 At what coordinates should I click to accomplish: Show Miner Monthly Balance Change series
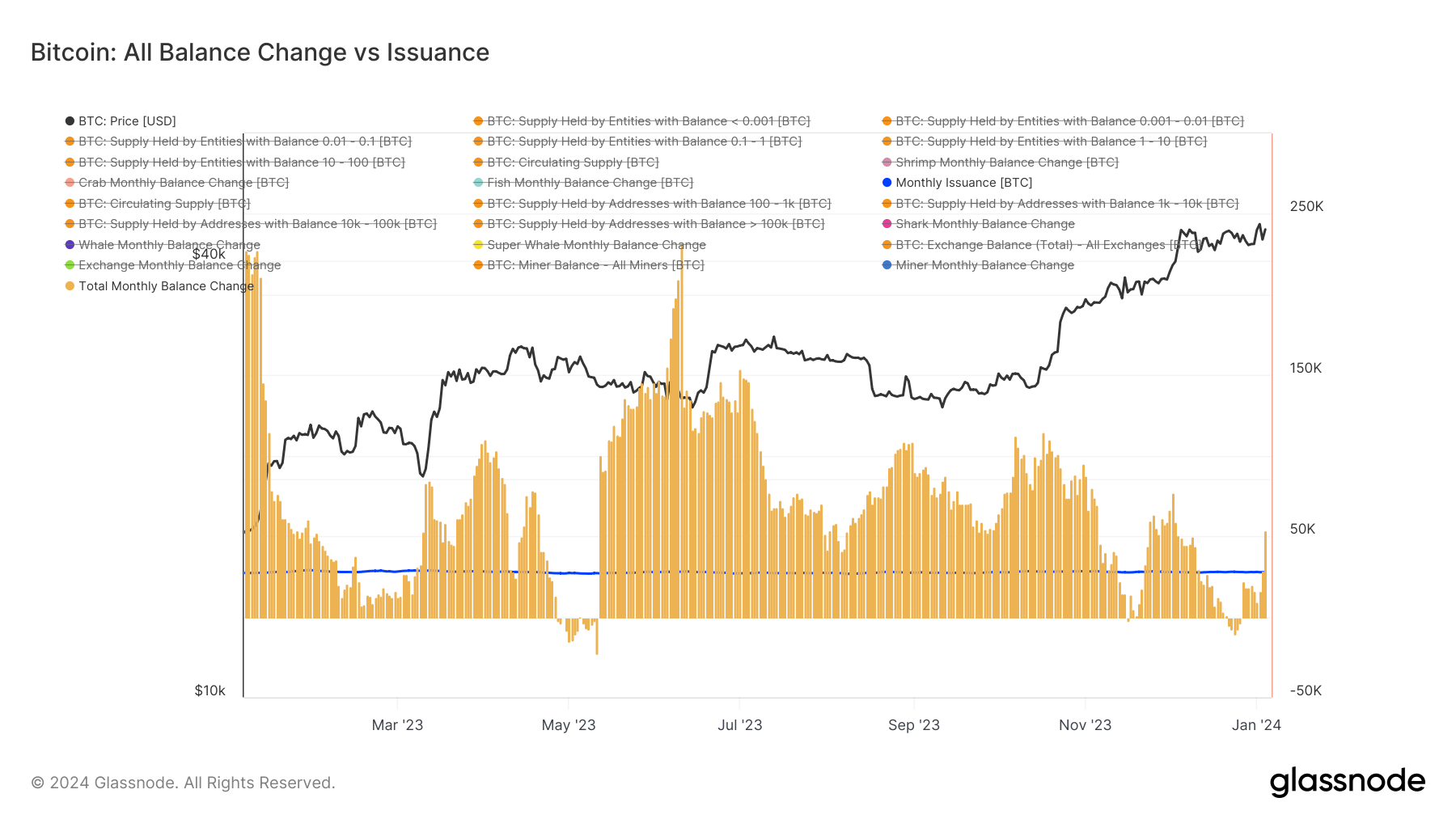tap(984, 265)
